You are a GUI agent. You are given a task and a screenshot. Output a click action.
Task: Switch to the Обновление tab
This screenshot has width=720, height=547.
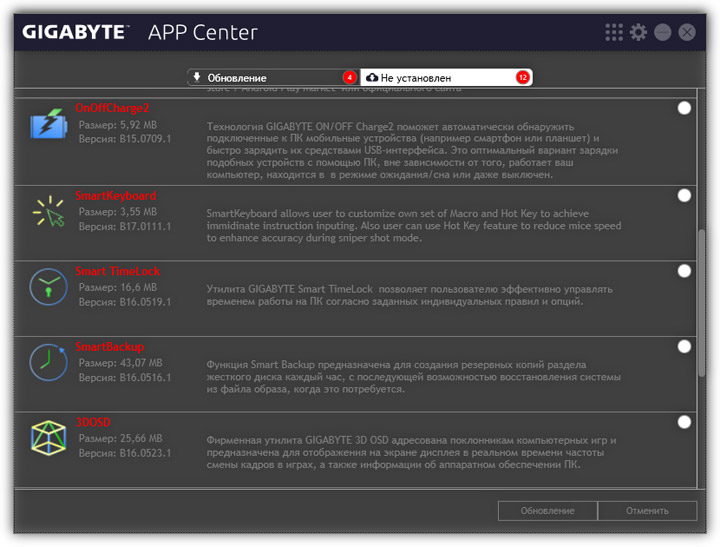[x=274, y=78]
